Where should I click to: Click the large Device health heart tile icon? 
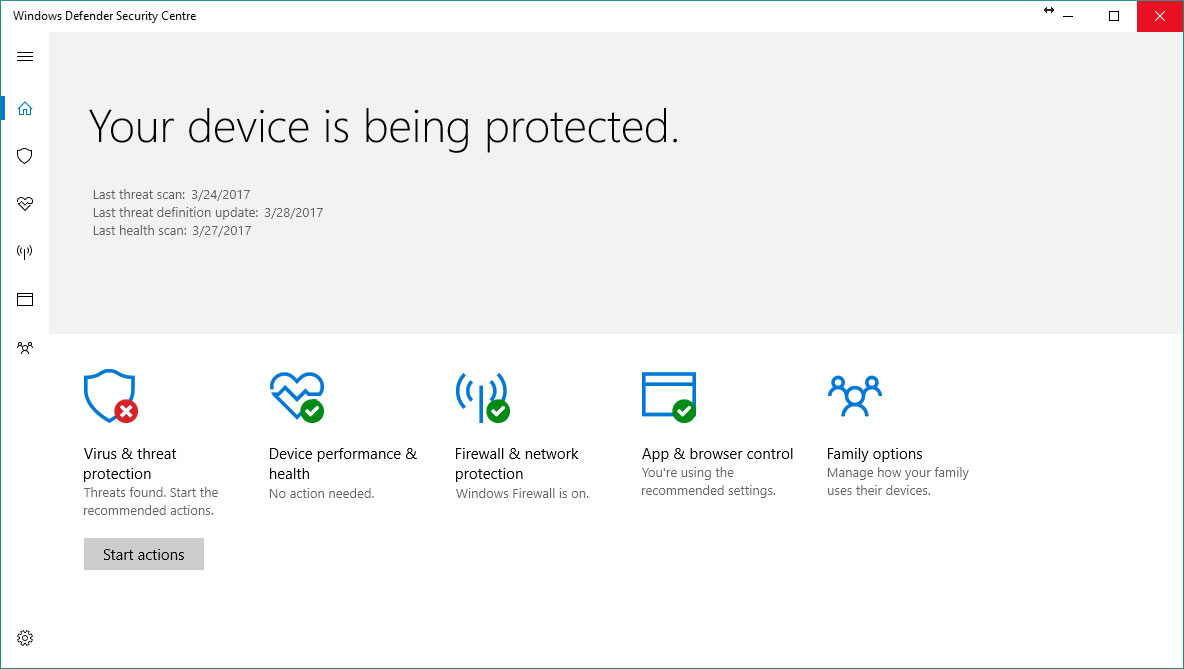click(295, 396)
